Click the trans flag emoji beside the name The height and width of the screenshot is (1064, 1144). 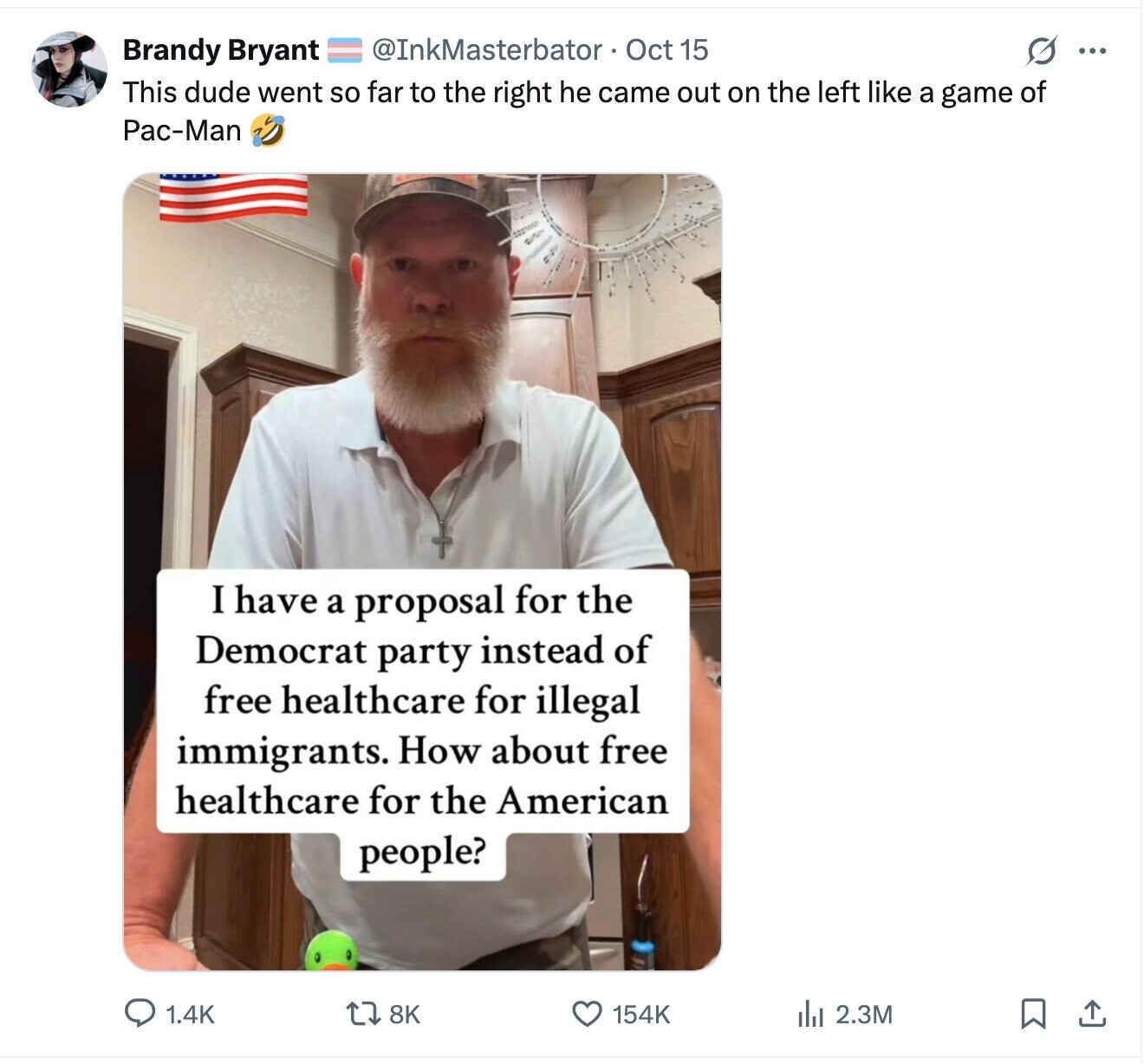[344, 51]
